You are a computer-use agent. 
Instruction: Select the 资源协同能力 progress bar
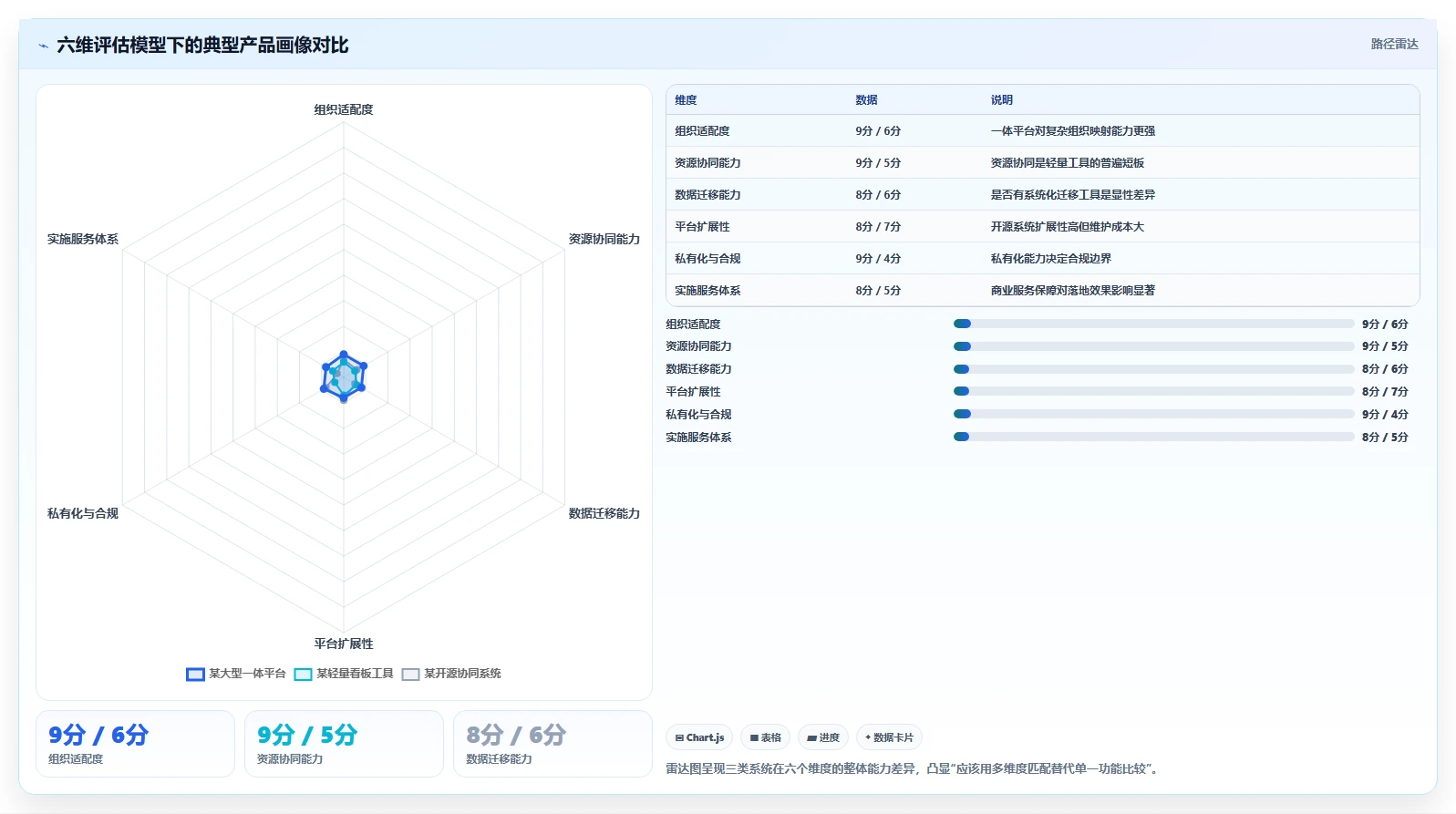pyautogui.click(x=1153, y=346)
